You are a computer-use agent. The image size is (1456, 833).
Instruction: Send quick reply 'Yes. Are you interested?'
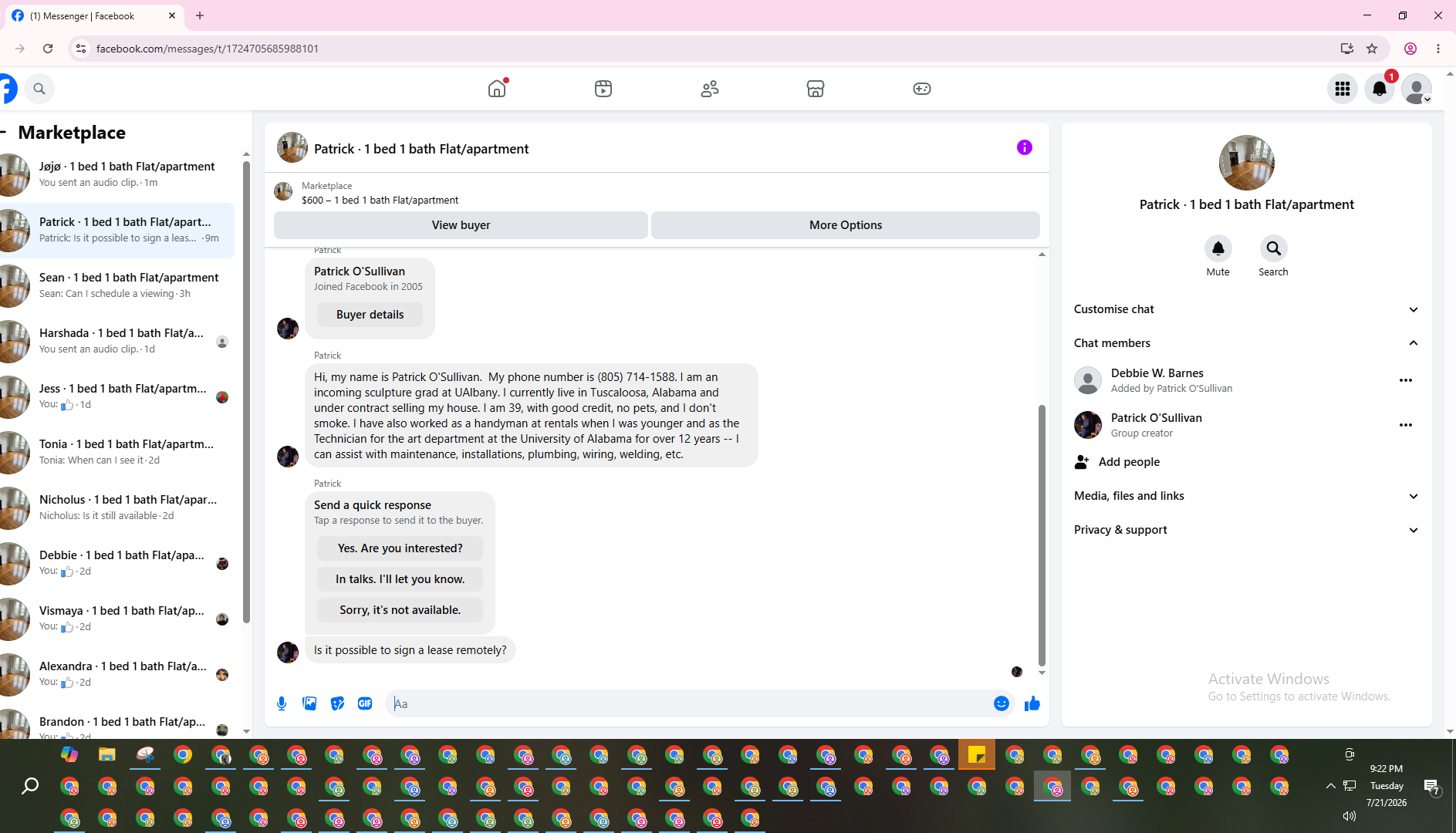coord(400,548)
